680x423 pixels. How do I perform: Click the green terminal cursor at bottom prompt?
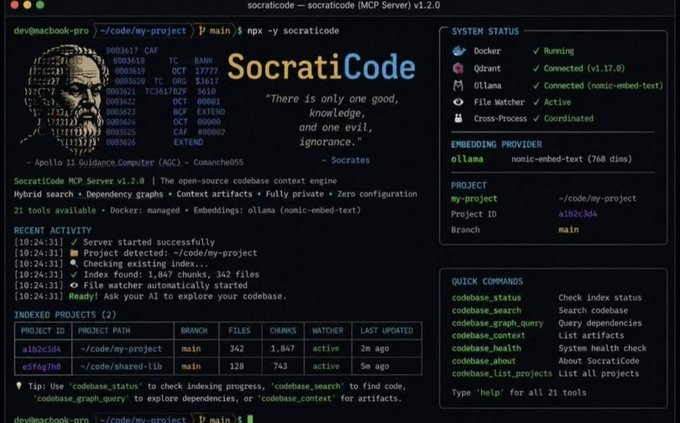point(250,419)
